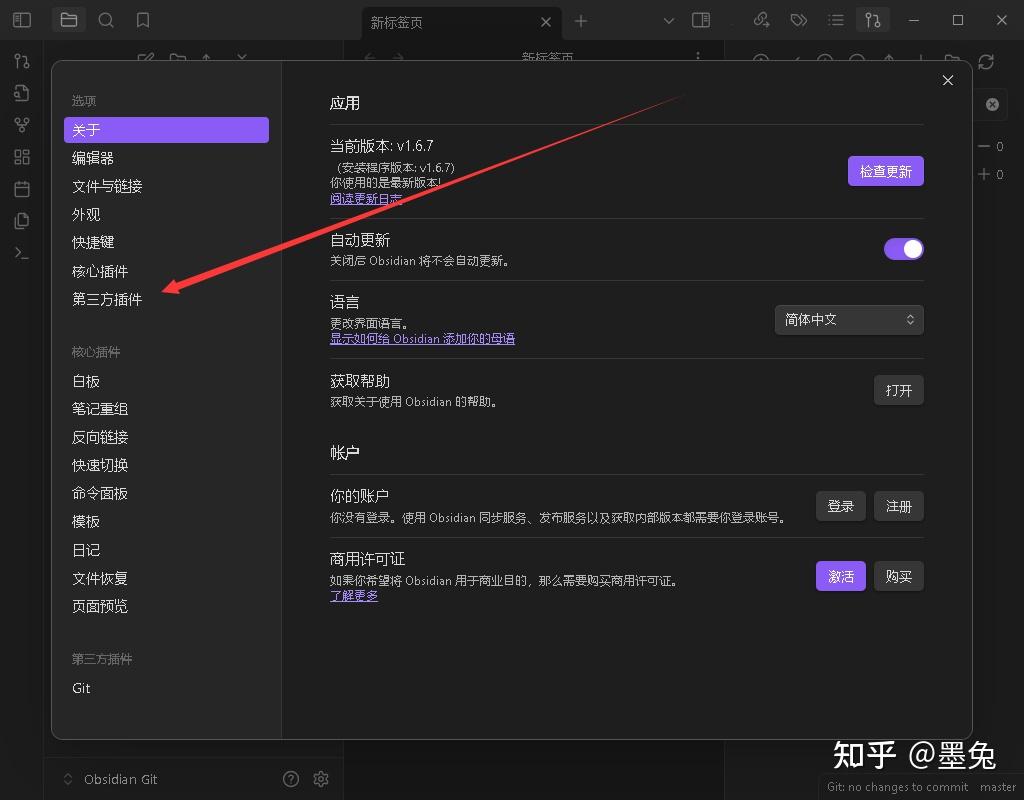1024x800 pixels.
Task: Click the 检查更新 button
Action: 886,170
